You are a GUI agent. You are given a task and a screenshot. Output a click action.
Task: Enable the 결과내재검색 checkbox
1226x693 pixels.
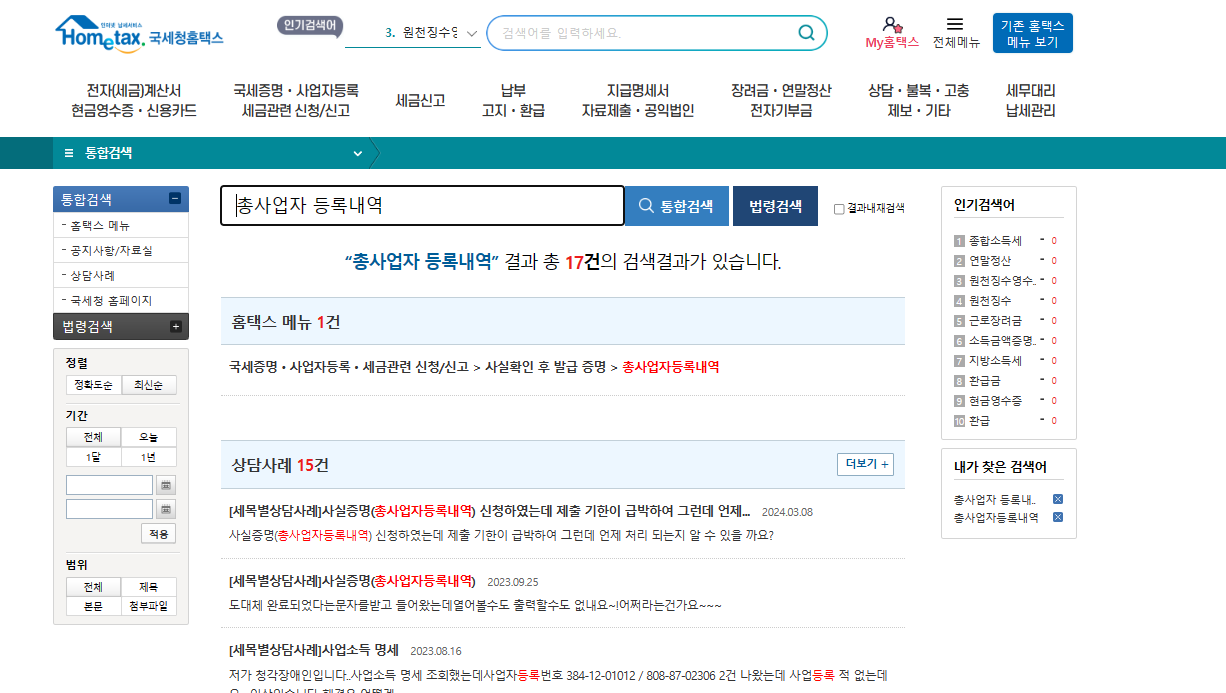tap(838, 206)
